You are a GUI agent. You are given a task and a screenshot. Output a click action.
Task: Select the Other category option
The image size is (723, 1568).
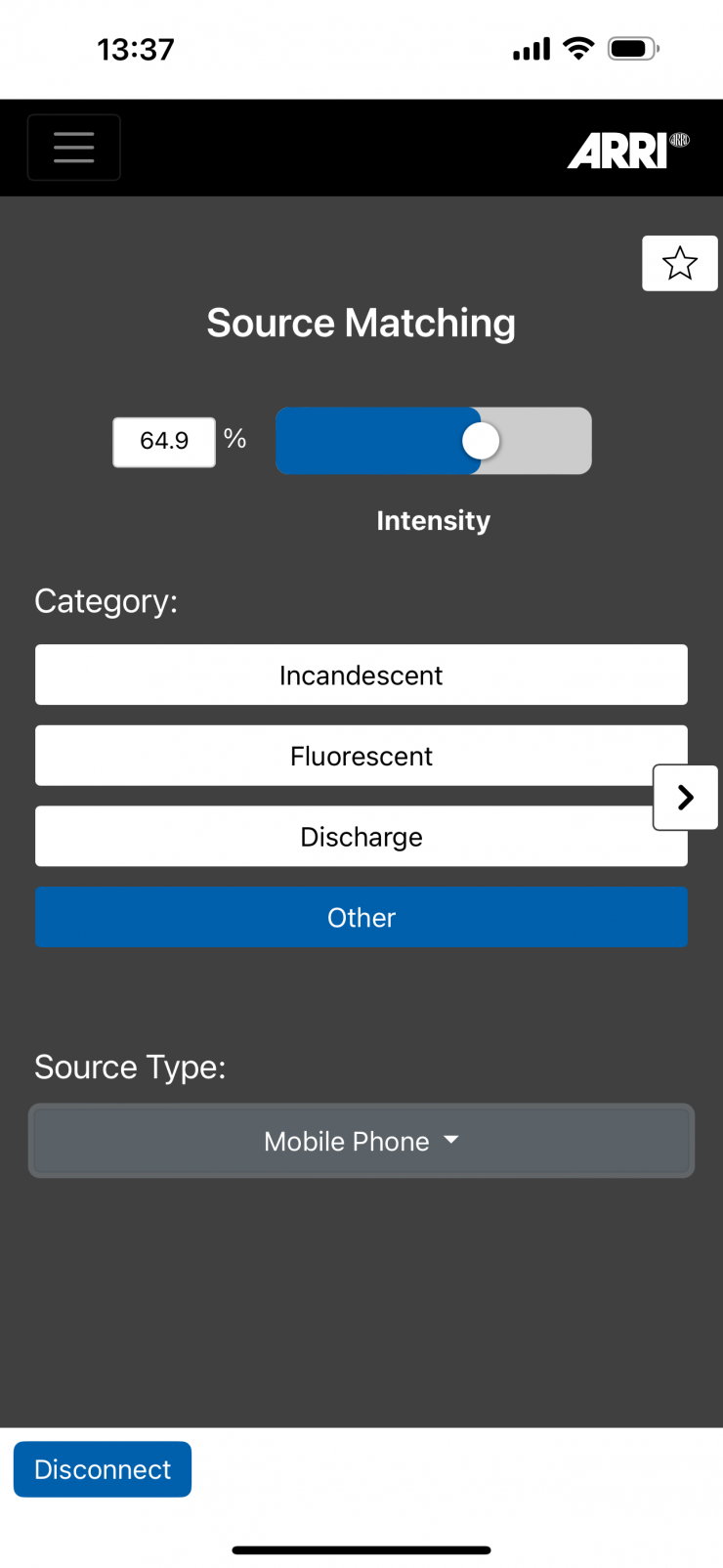[x=361, y=917]
